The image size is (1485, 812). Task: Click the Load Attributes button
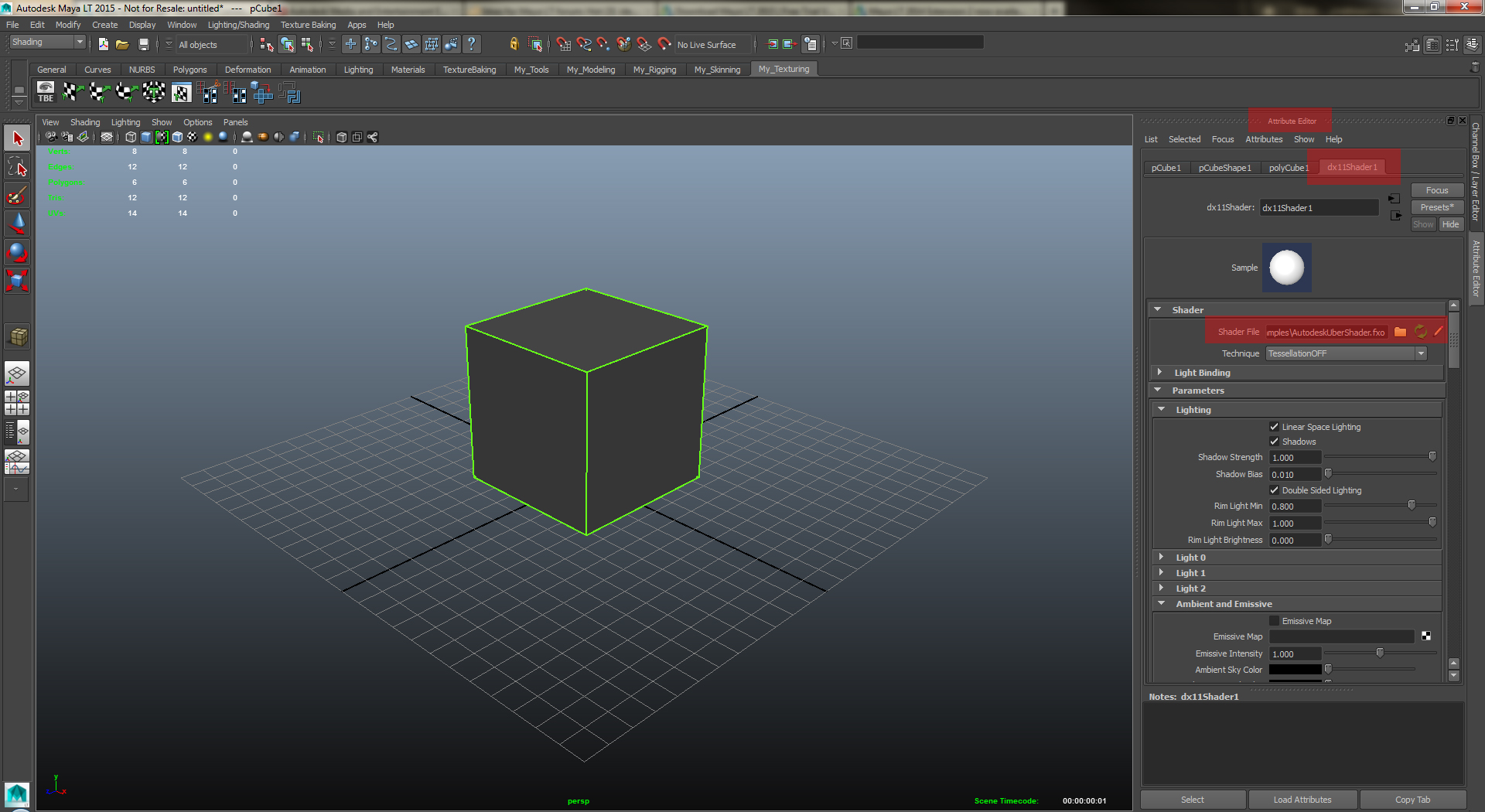pos(1302,799)
